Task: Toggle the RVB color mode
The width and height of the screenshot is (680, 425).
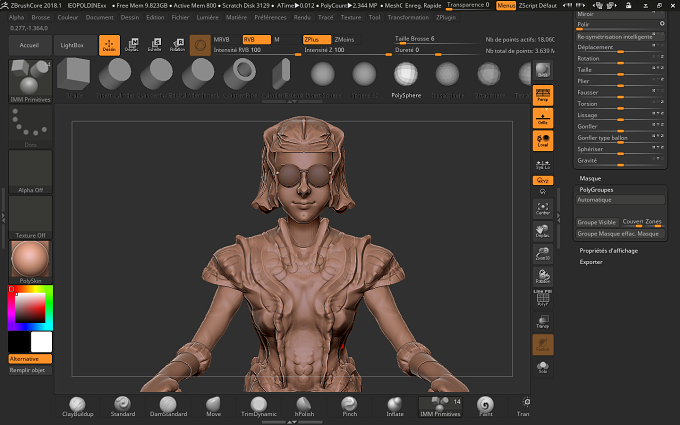Action: tap(256, 39)
